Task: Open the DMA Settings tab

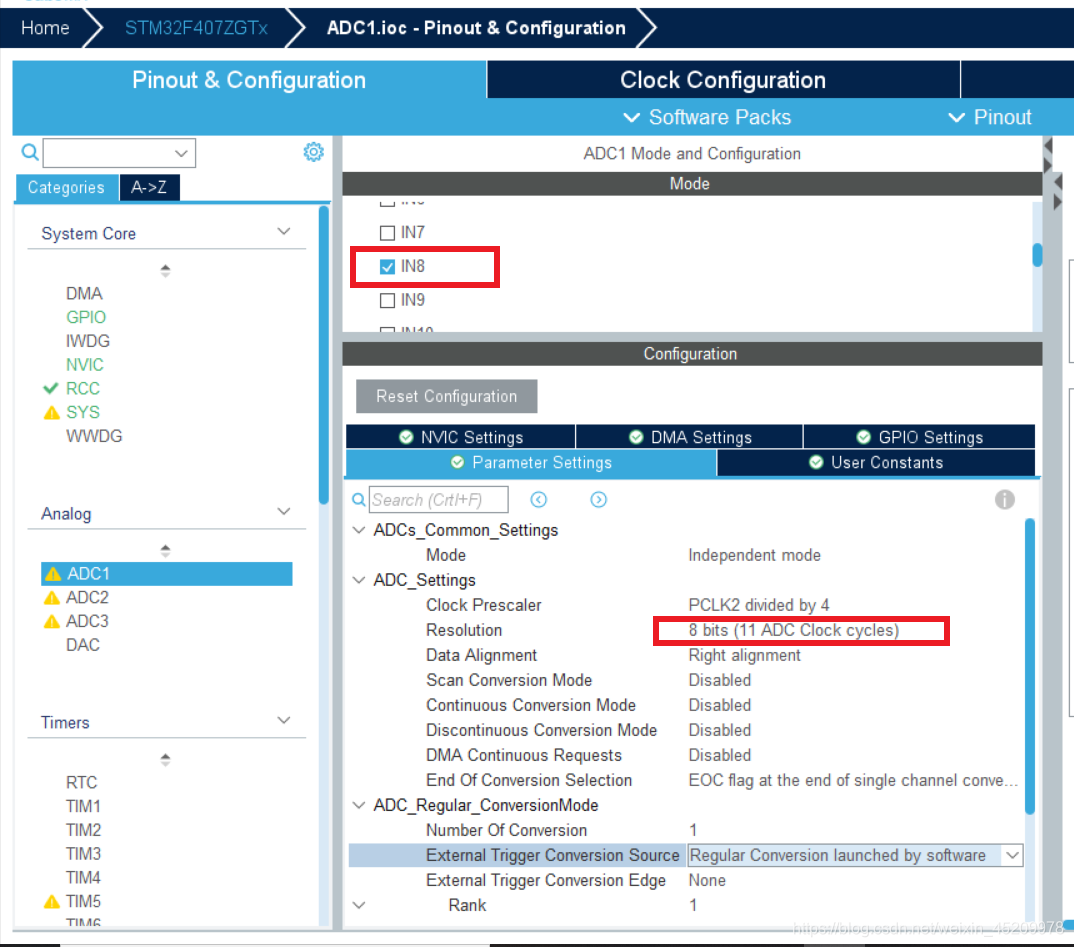Action: tap(690, 437)
